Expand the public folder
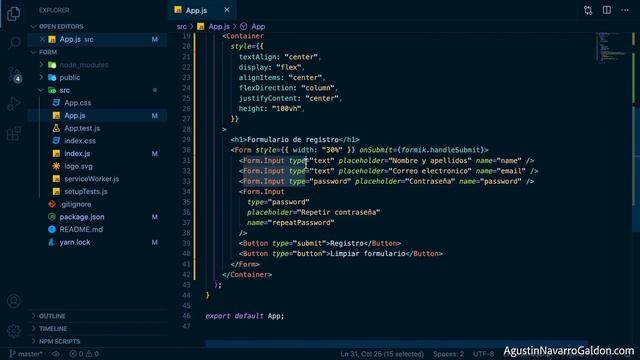 [x=98, y=78]
